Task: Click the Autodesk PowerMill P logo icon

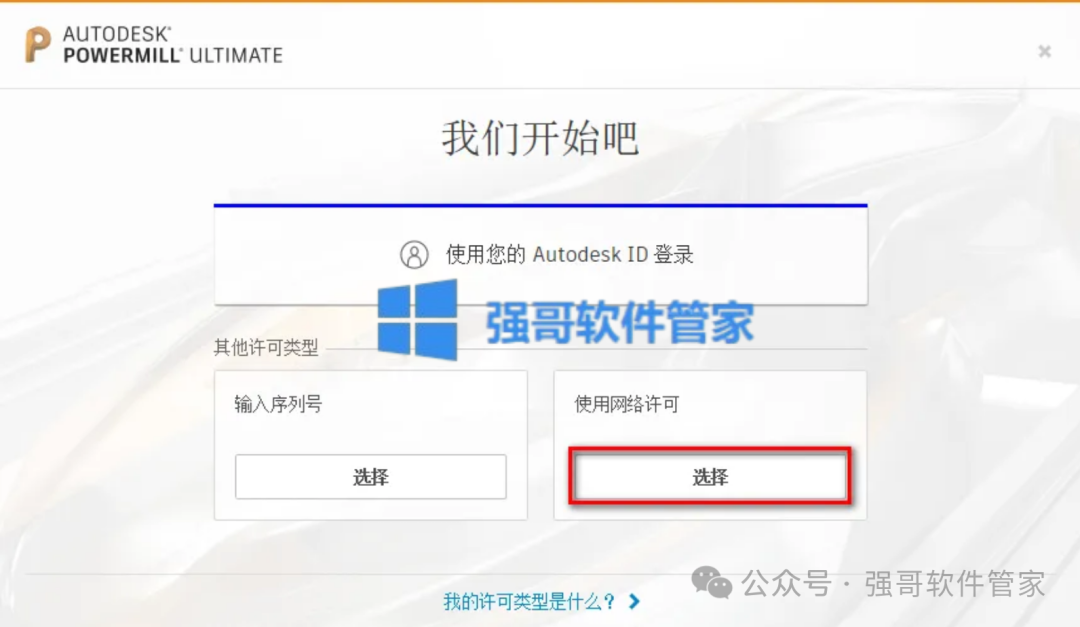Action: click(38, 45)
